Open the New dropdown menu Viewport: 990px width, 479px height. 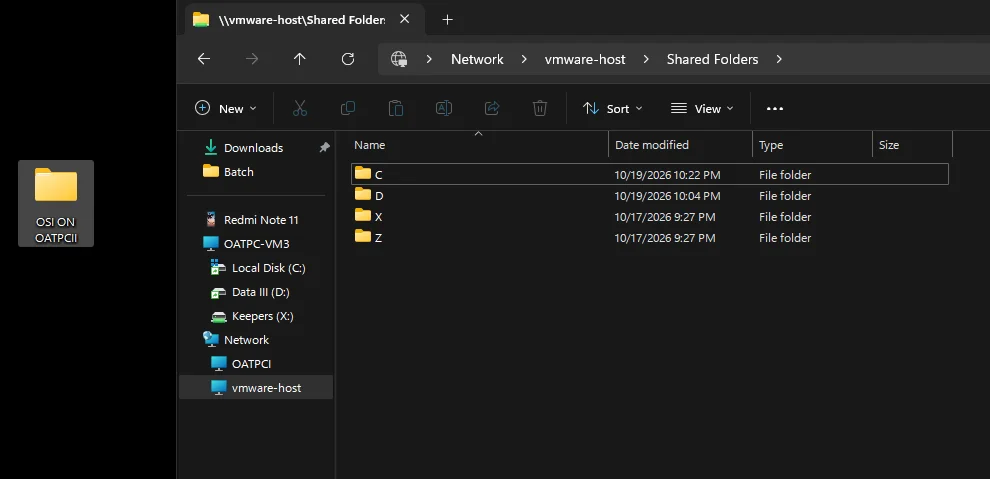[x=225, y=109]
